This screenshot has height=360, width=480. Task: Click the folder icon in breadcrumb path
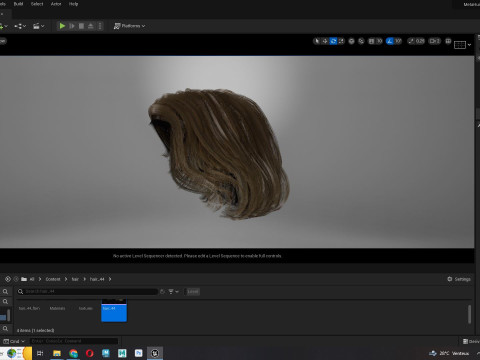point(24,279)
